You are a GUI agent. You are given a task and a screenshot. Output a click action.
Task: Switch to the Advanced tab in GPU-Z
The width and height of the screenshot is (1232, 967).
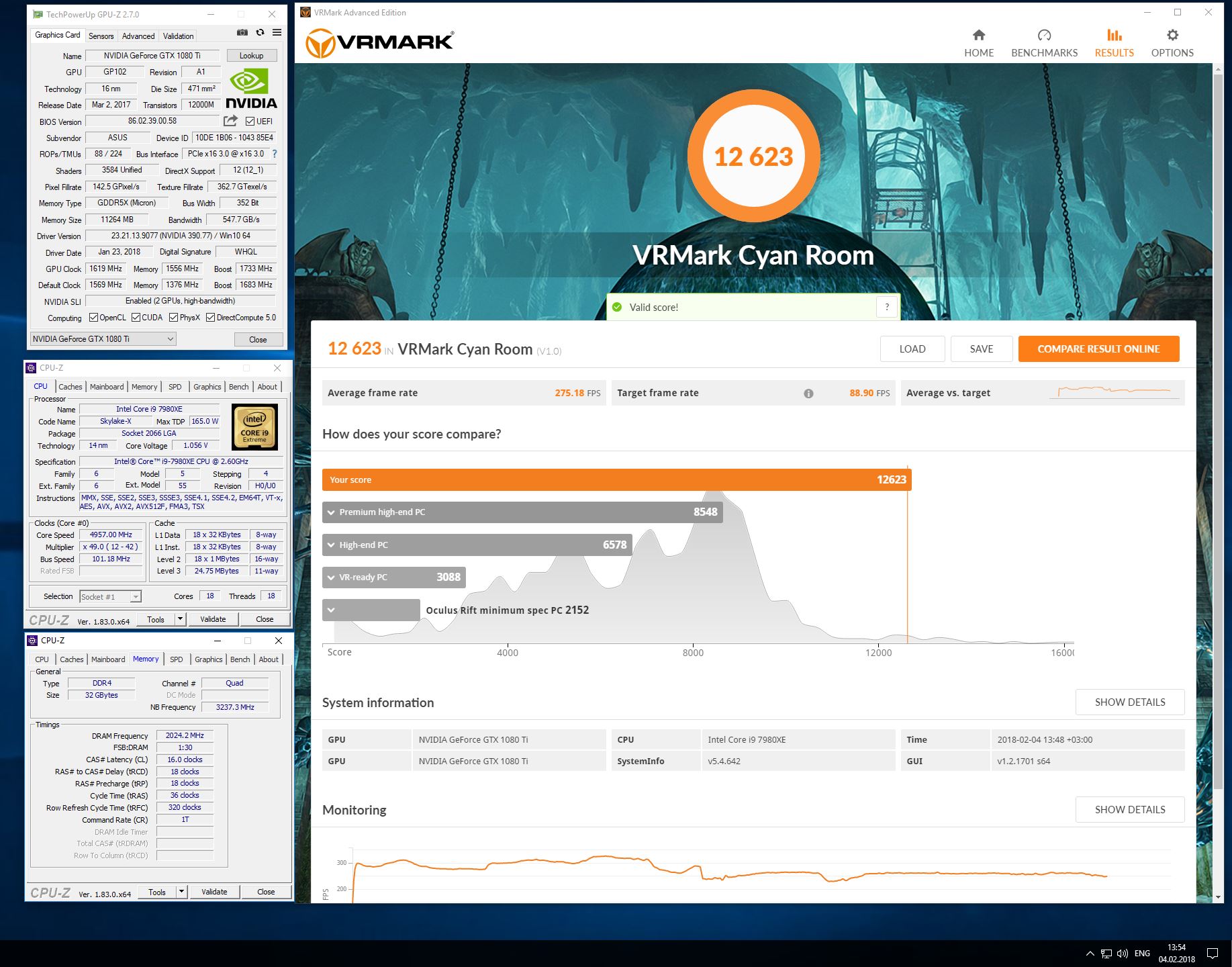tap(138, 36)
